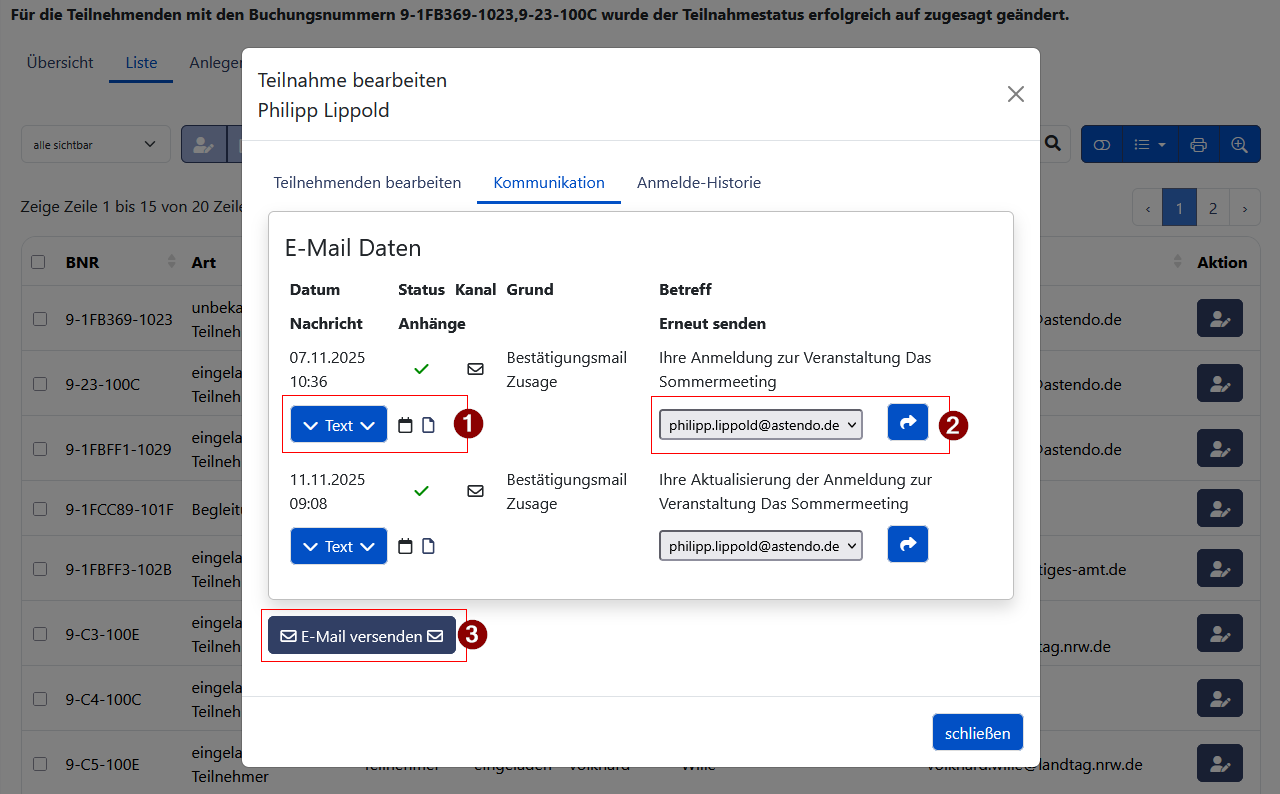Enable the checkbox beside 9-C3-100E
This screenshot has height=794, width=1280.
tap(39, 633)
